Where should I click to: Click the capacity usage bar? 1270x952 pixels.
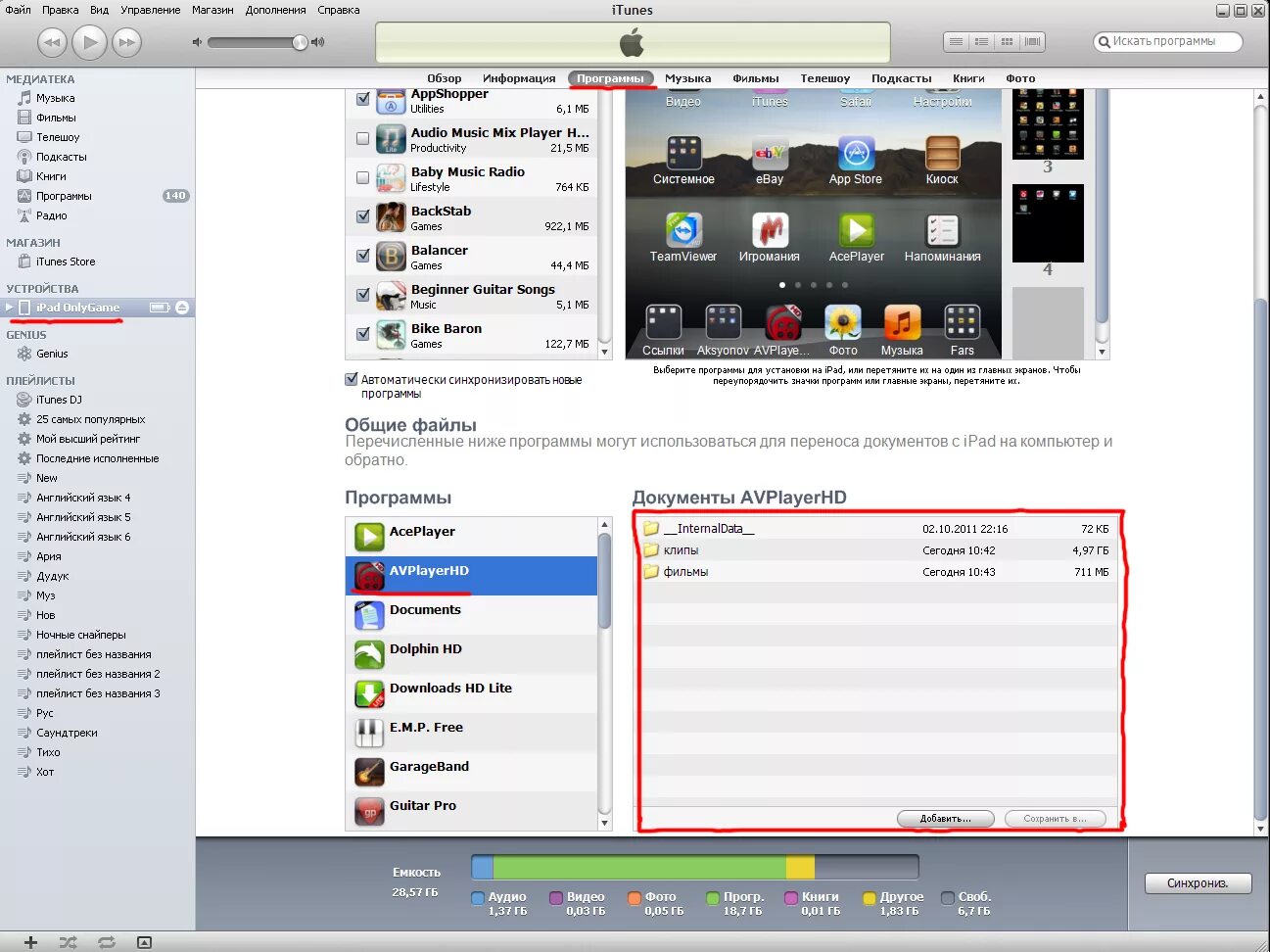(x=695, y=867)
